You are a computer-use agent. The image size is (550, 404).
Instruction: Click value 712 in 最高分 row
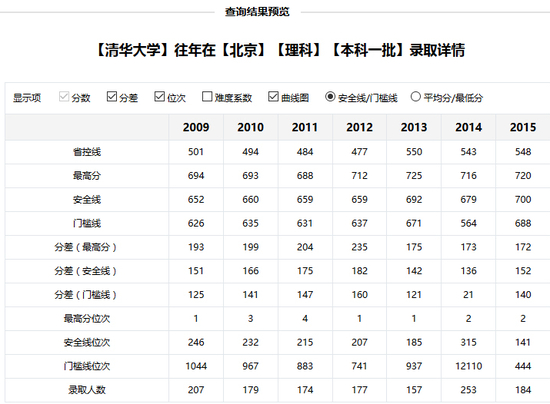tap(360, 176)
